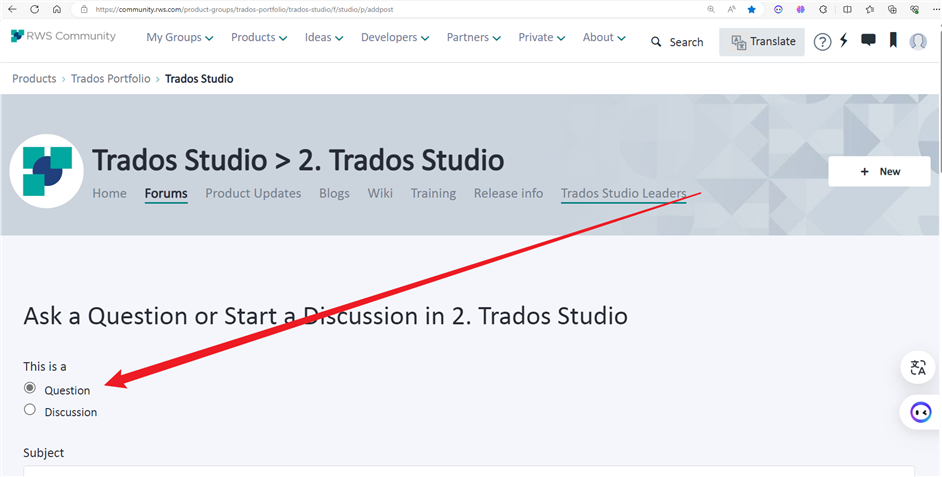The image size is (942, 477).
Task: Open the Release info tab
Action: (x=508, y=193)
